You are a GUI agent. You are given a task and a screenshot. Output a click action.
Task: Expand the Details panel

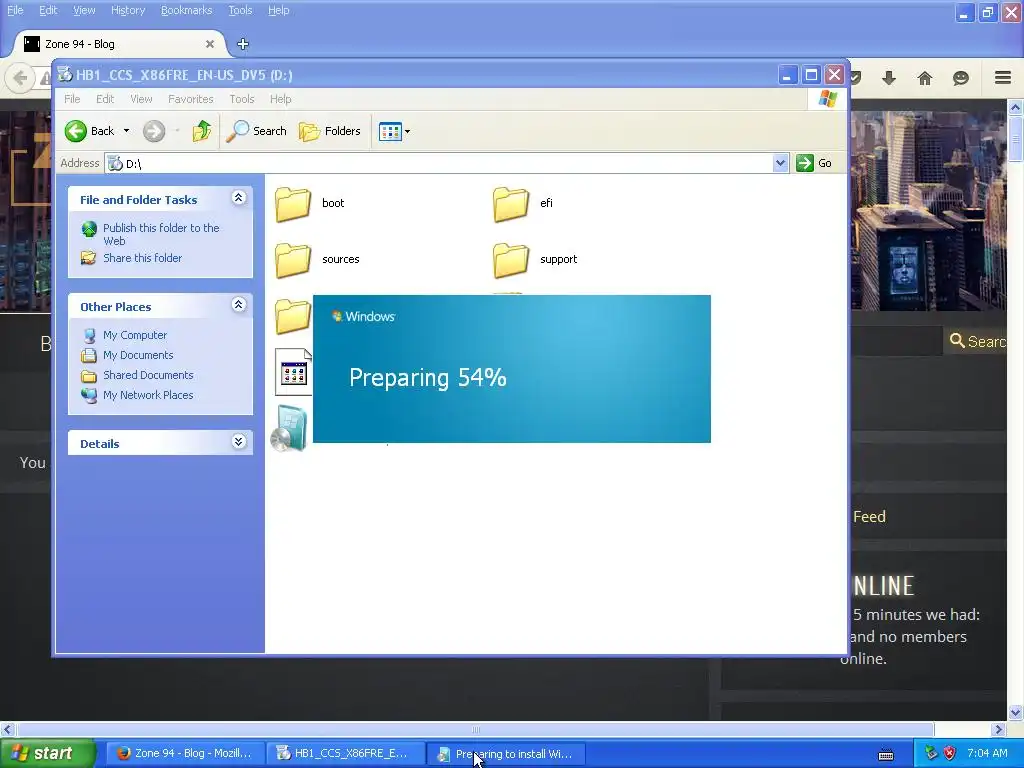pyautogui.click(x=239, y=442)
